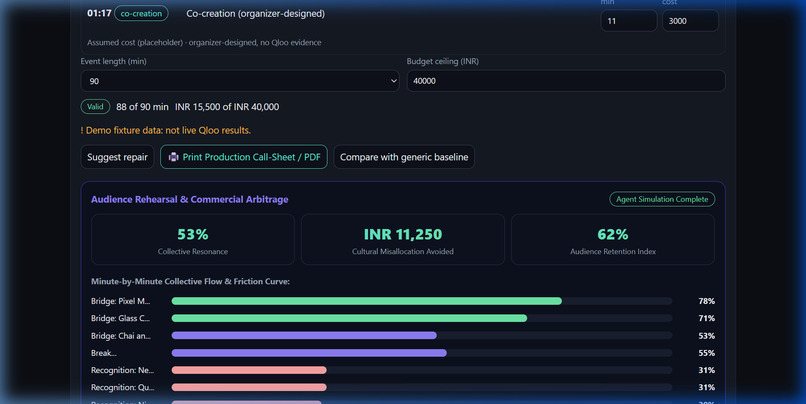Click the Bridge: Pixel M... progress bar

pyautogui.click(x=422, y=301)
